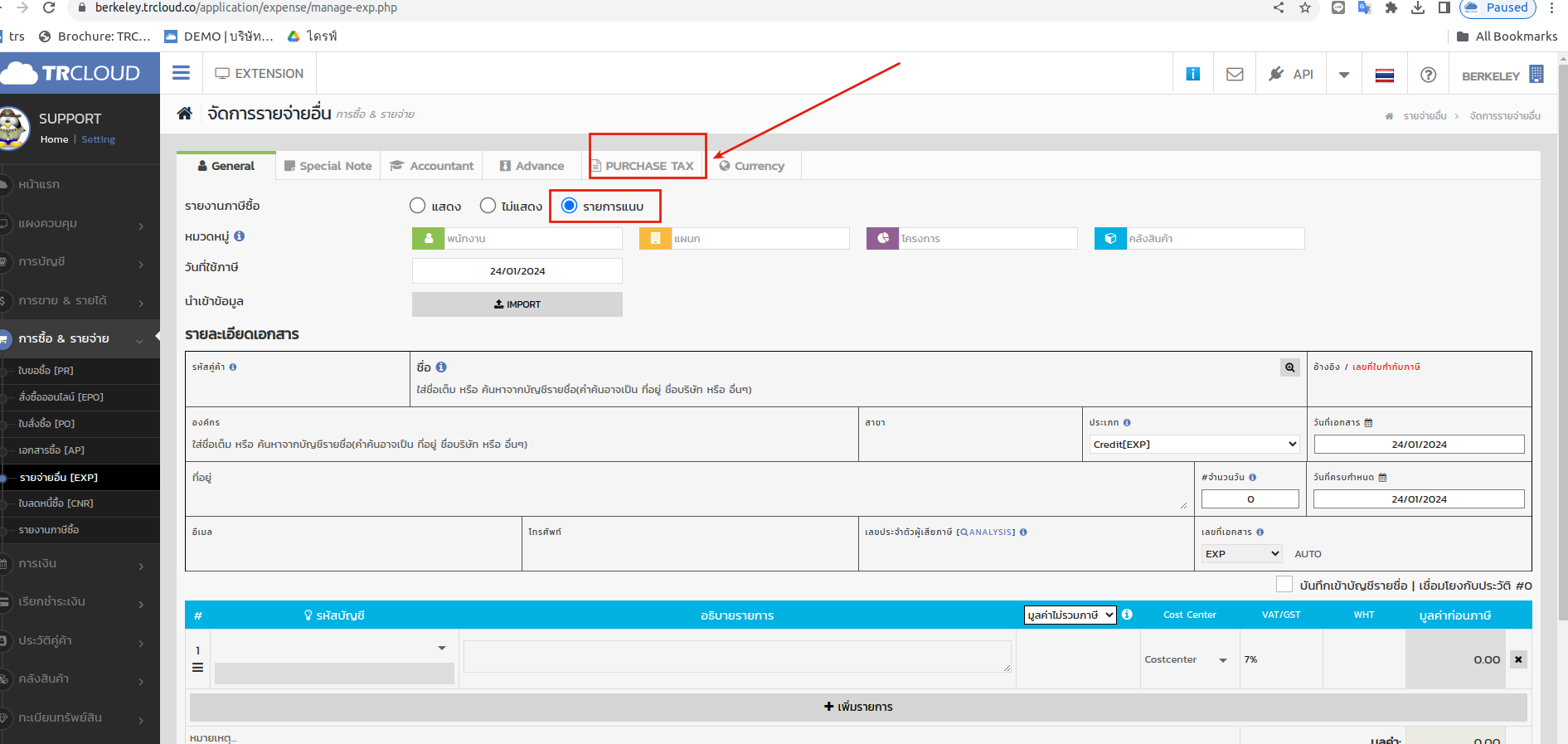Switch language via Thai flag icon
This screenshot has width=1568, height=744.
pyautogui.click(x=1384, y=75)
